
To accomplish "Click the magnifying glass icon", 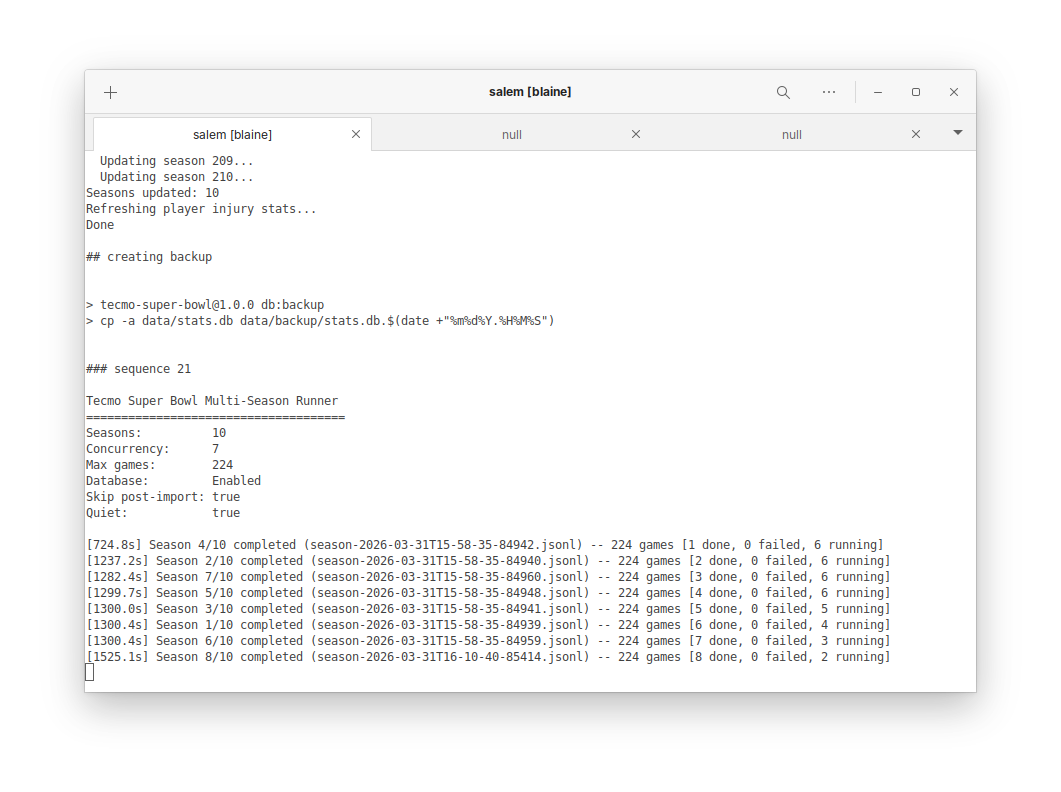I will pyautogui.click(x=783, y=91).
